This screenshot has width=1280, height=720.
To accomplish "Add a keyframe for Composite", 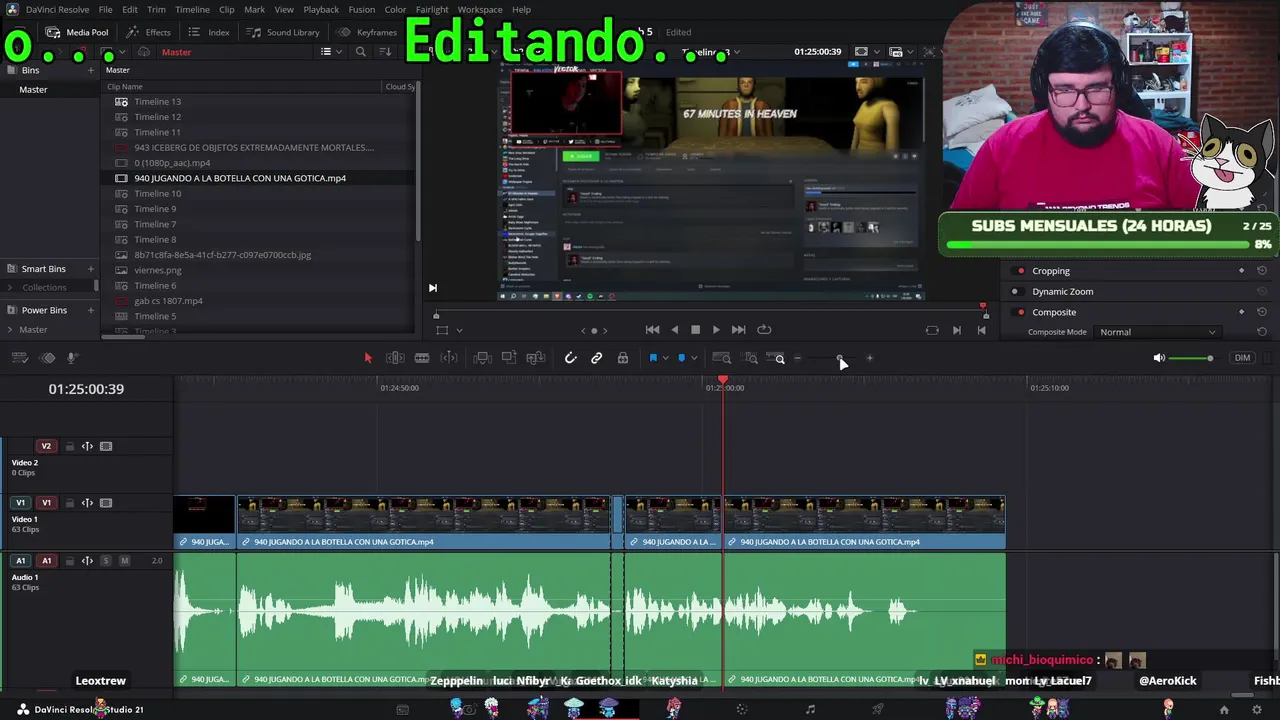I will point(1242,312).
